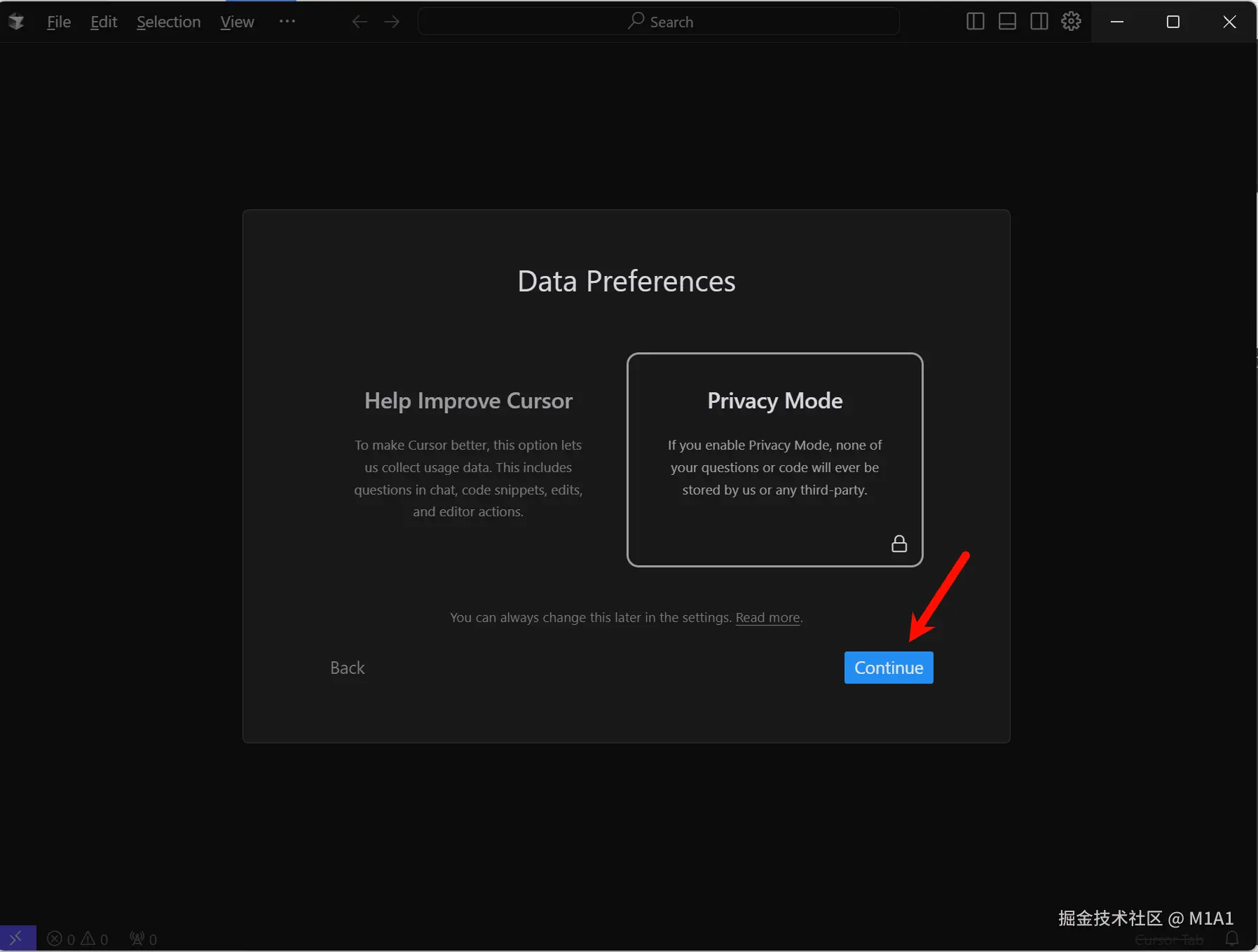The image size is (1258, 952).
Task: Open remote window indicator in status bar
Action: click(x=18, y=938)
